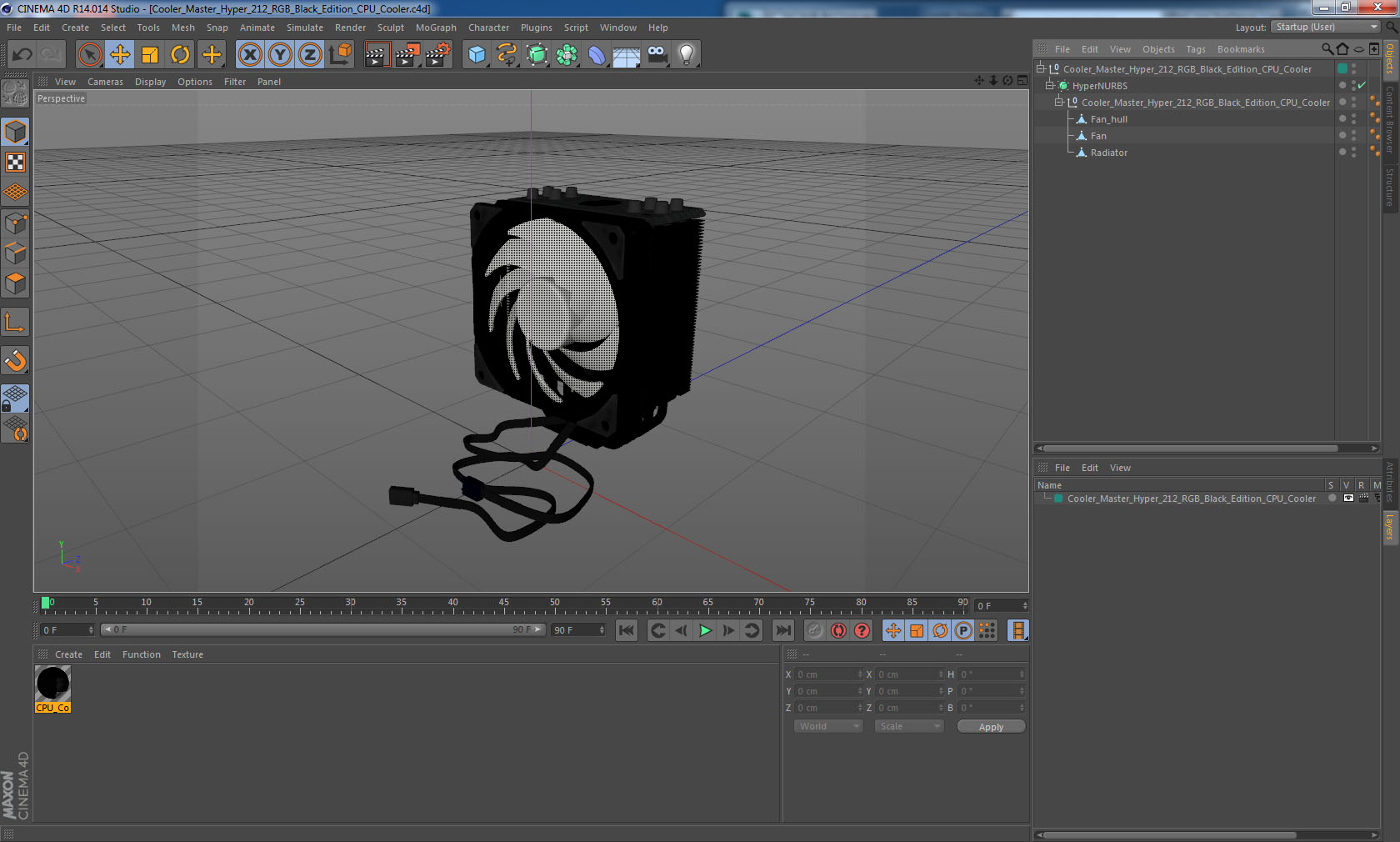Open the Layout dropdown
Viewport: 1400px width, 842px height.
[x=1326, y=28]
